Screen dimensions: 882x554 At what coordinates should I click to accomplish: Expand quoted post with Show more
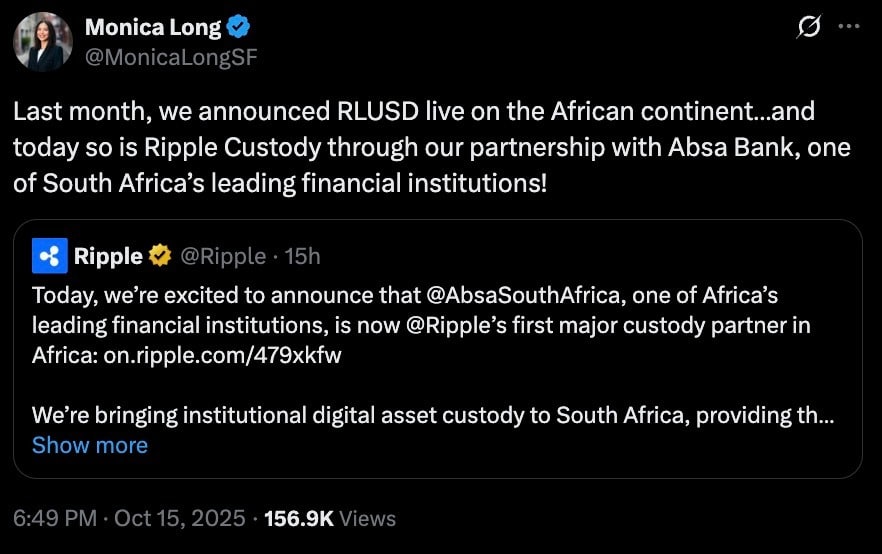[90, 445]
